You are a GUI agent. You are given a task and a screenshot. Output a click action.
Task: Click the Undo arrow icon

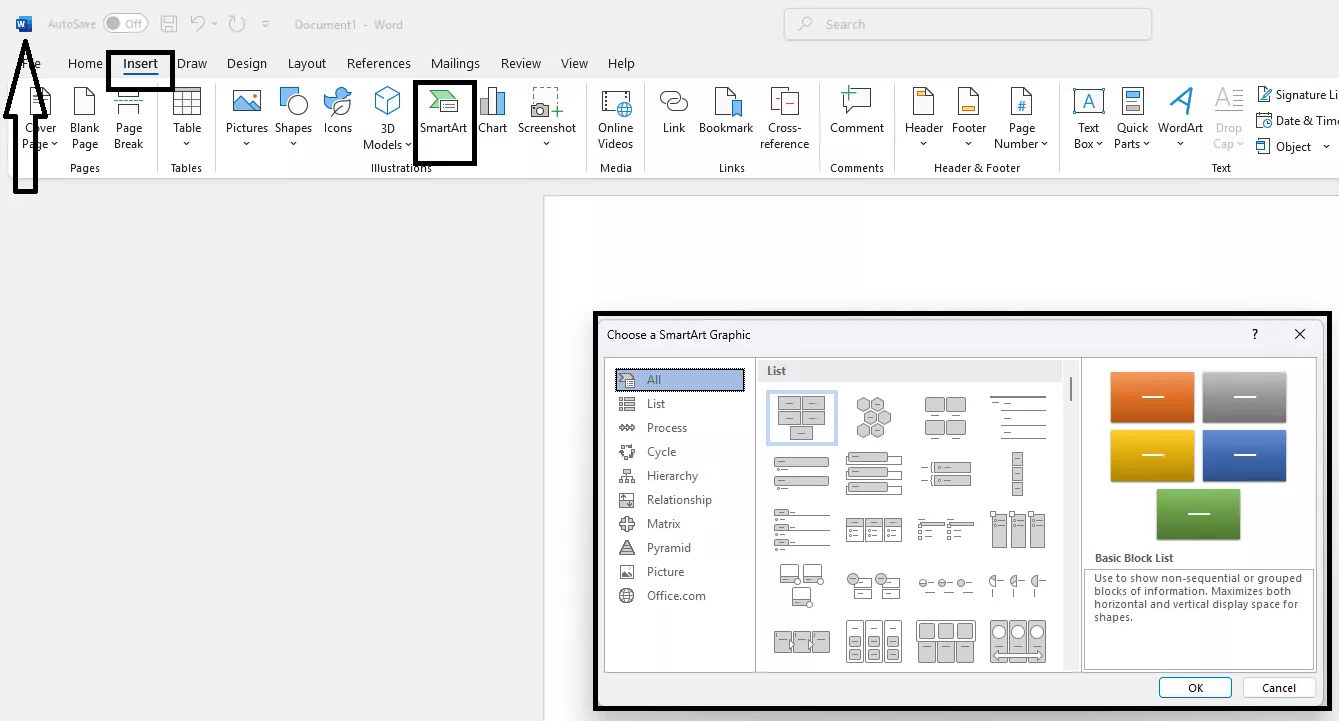pyautogui.click(x=197, y=23)
